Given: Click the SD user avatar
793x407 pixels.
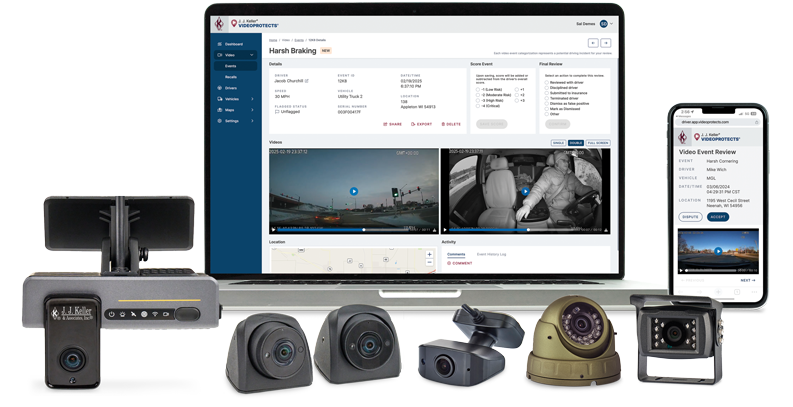Looking at the screenshot, I should (603, 24).
